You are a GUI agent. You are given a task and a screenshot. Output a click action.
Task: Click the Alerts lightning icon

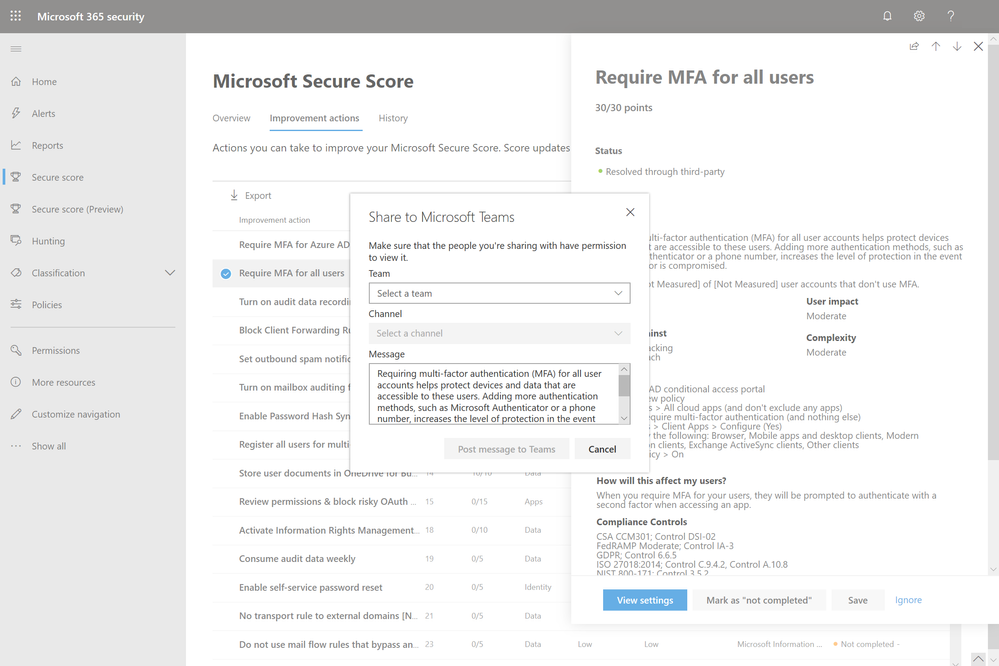pos(16,113)
